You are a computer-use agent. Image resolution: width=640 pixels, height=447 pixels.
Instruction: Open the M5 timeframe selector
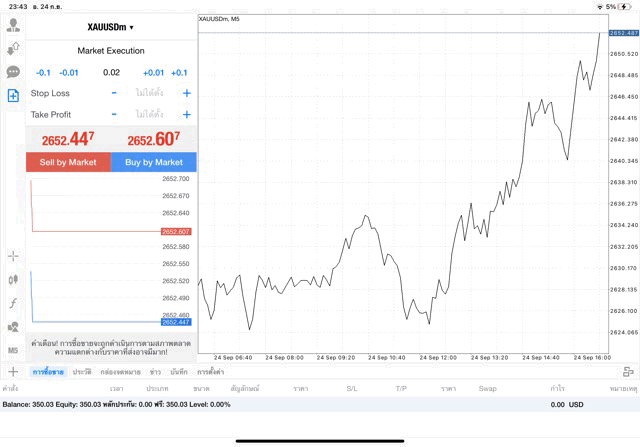[x=13, y=351]
